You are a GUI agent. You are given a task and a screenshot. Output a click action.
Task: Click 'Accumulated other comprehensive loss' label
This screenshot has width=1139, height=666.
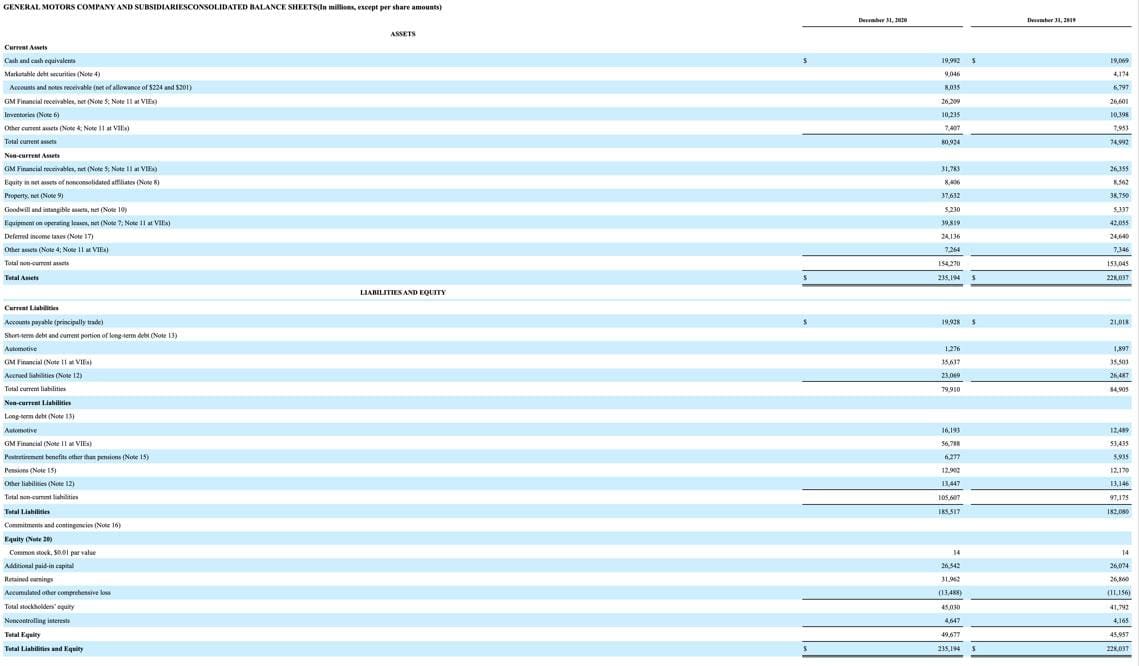pyautogui.click(x=57, y=593)
